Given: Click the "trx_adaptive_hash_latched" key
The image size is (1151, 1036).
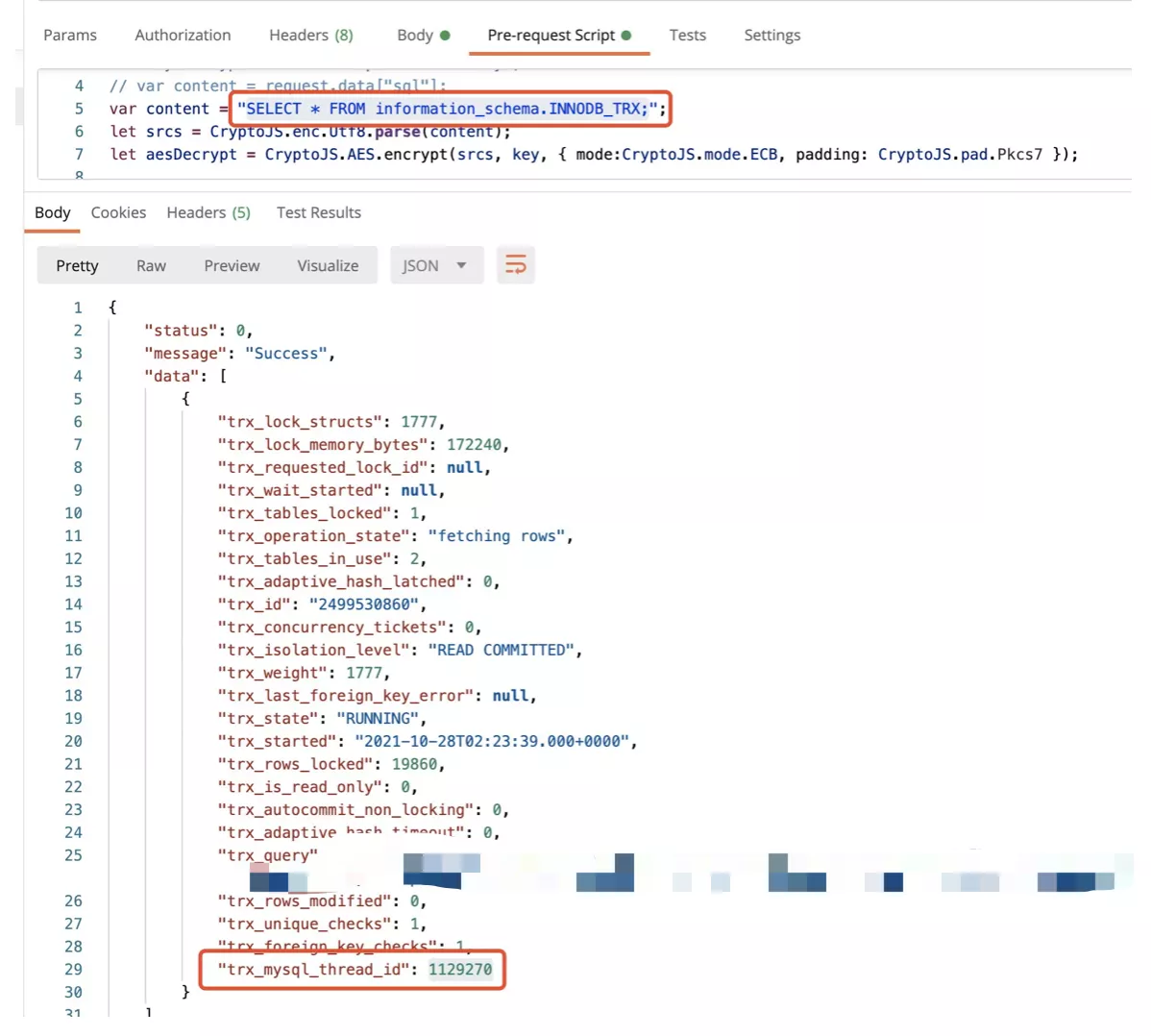Looking at the screenshot, I should 341,581.
